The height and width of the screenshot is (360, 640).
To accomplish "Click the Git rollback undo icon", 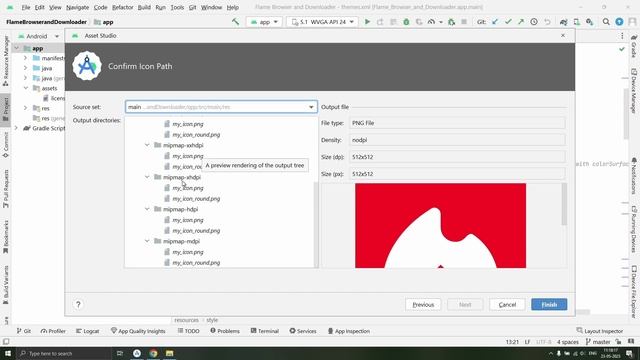I will [547, 22].
